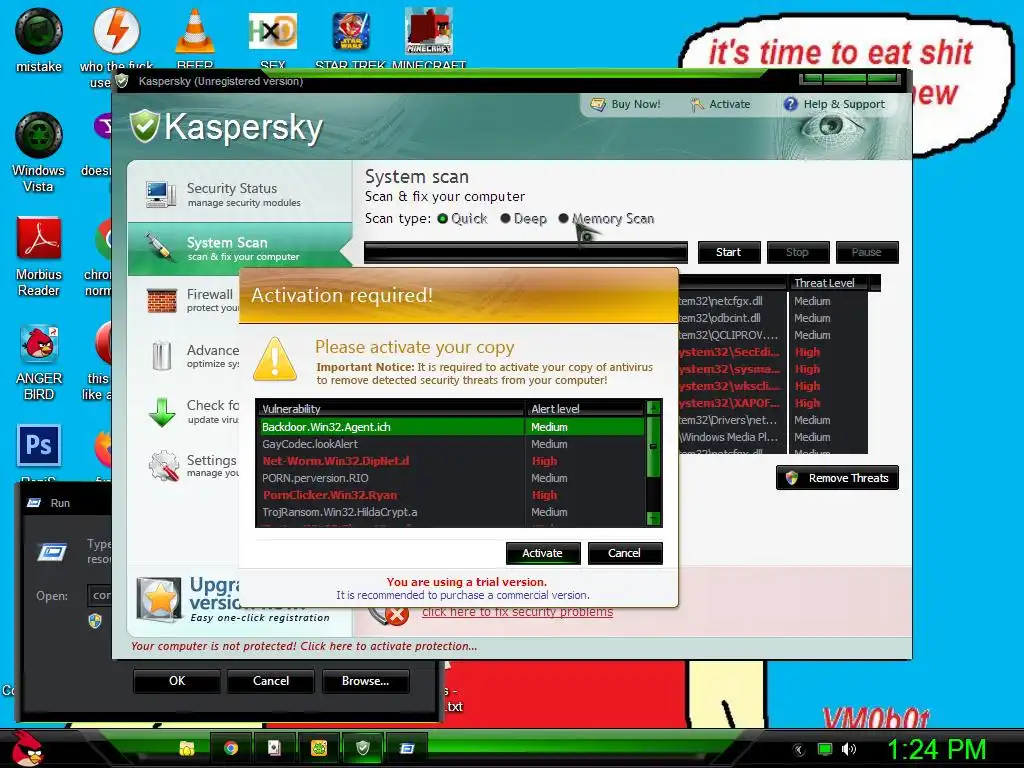Click Browse... in the Run dialog

coord(366,680)
